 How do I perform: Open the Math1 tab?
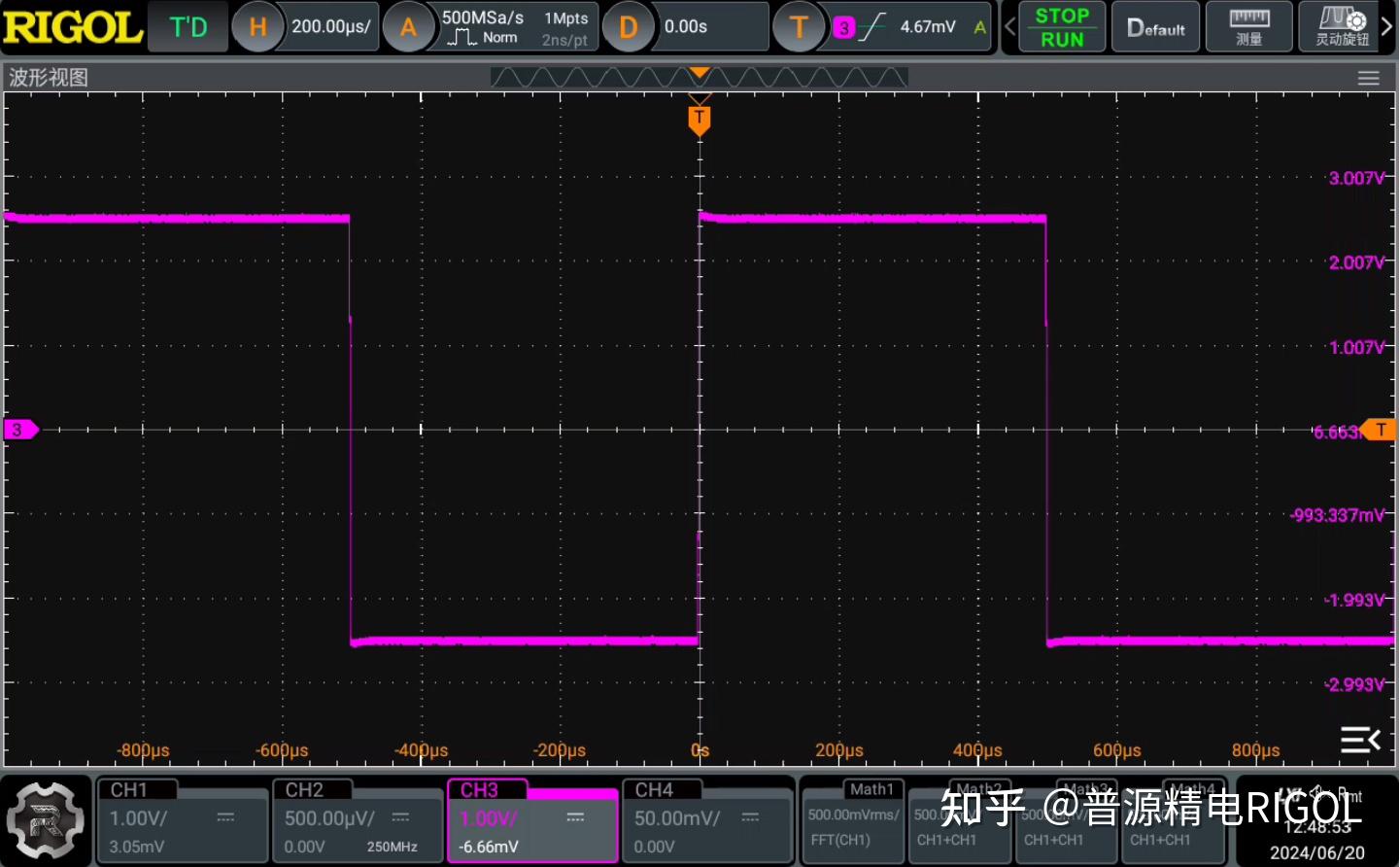(871, 789)
